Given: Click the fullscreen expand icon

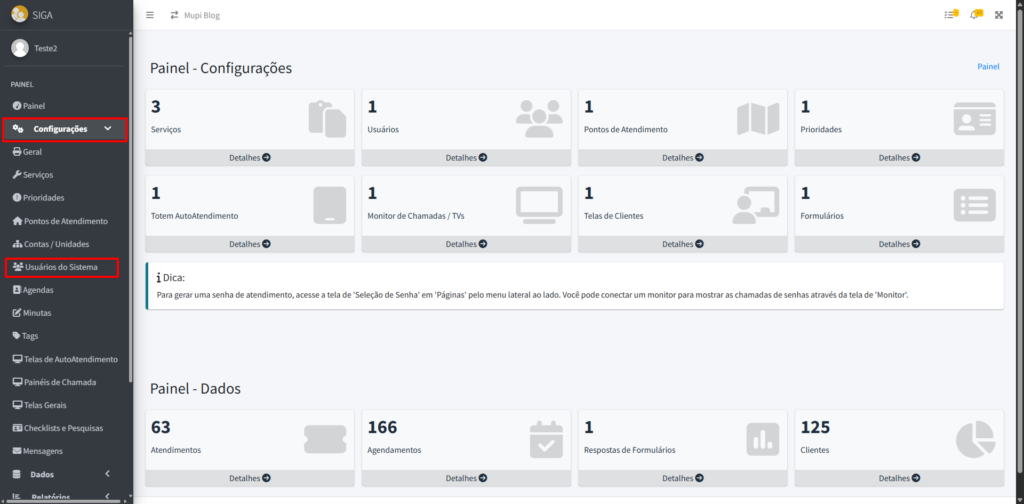Looking at the screenshot, I should pos(998,15).
